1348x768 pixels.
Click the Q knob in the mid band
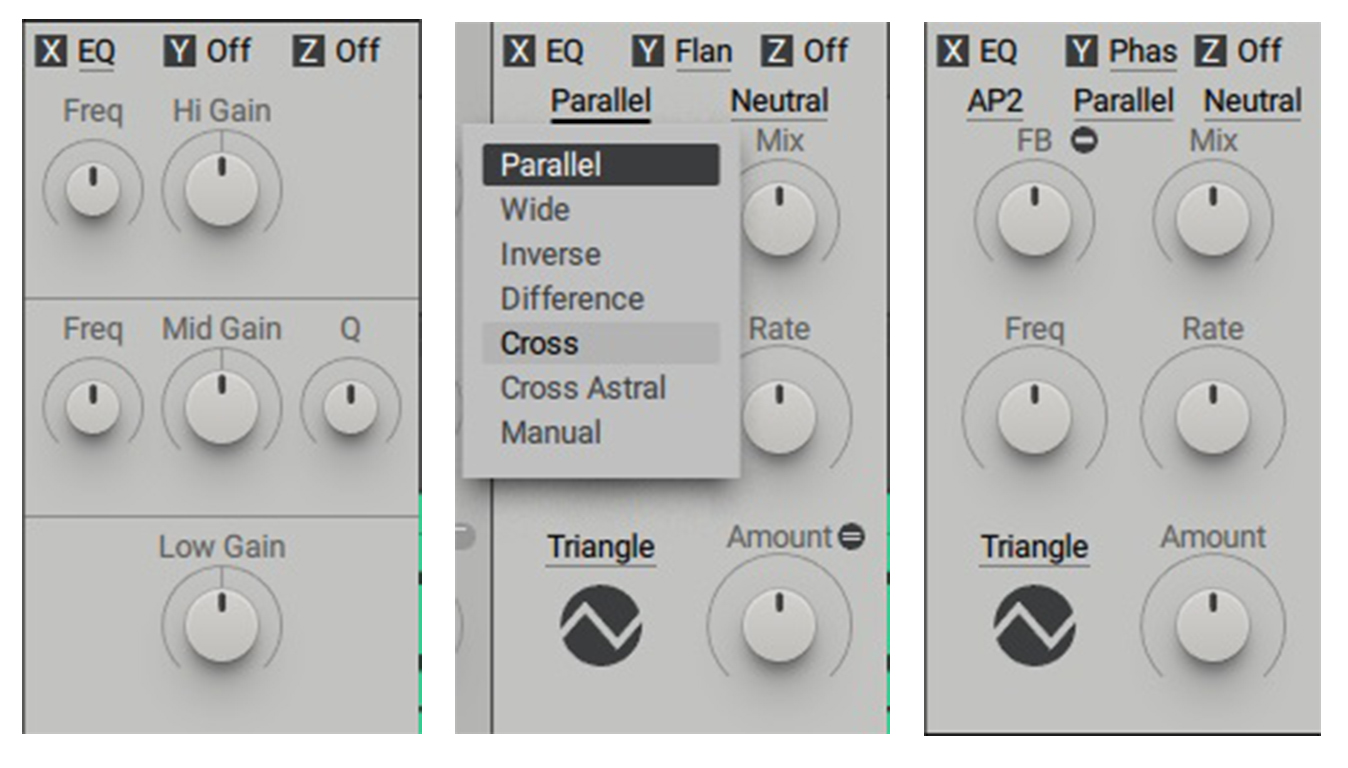(x=350, y=406)
